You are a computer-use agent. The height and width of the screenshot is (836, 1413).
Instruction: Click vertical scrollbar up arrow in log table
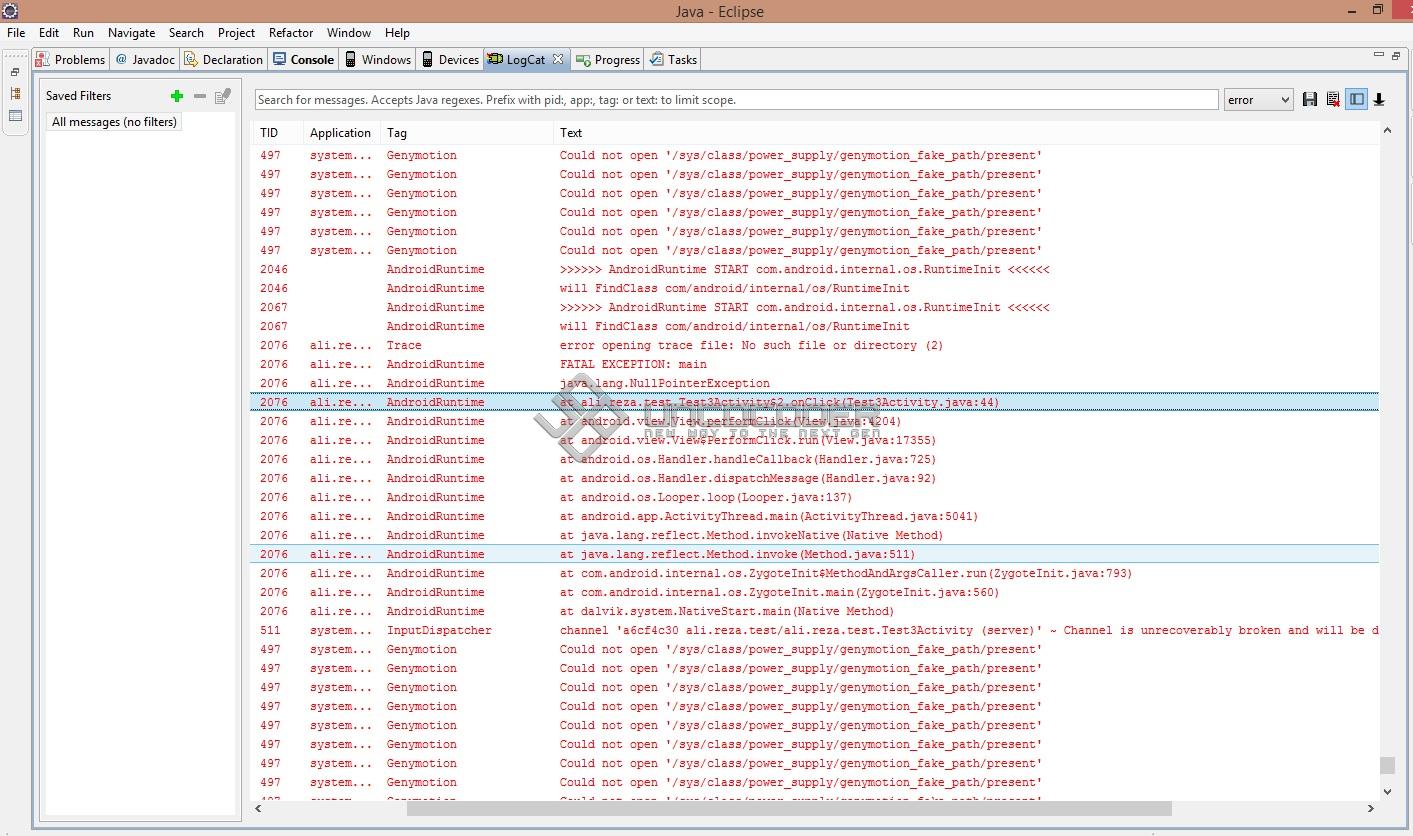pyautogui.click(x=1387, y=130)
